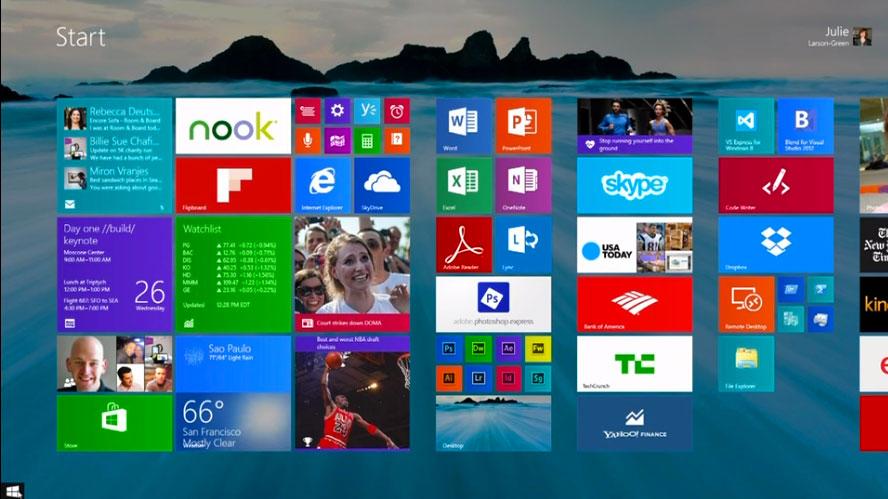
Task: Open the Finance Watchlist tile
Action: pyautogui.click(x=233, y=274)
